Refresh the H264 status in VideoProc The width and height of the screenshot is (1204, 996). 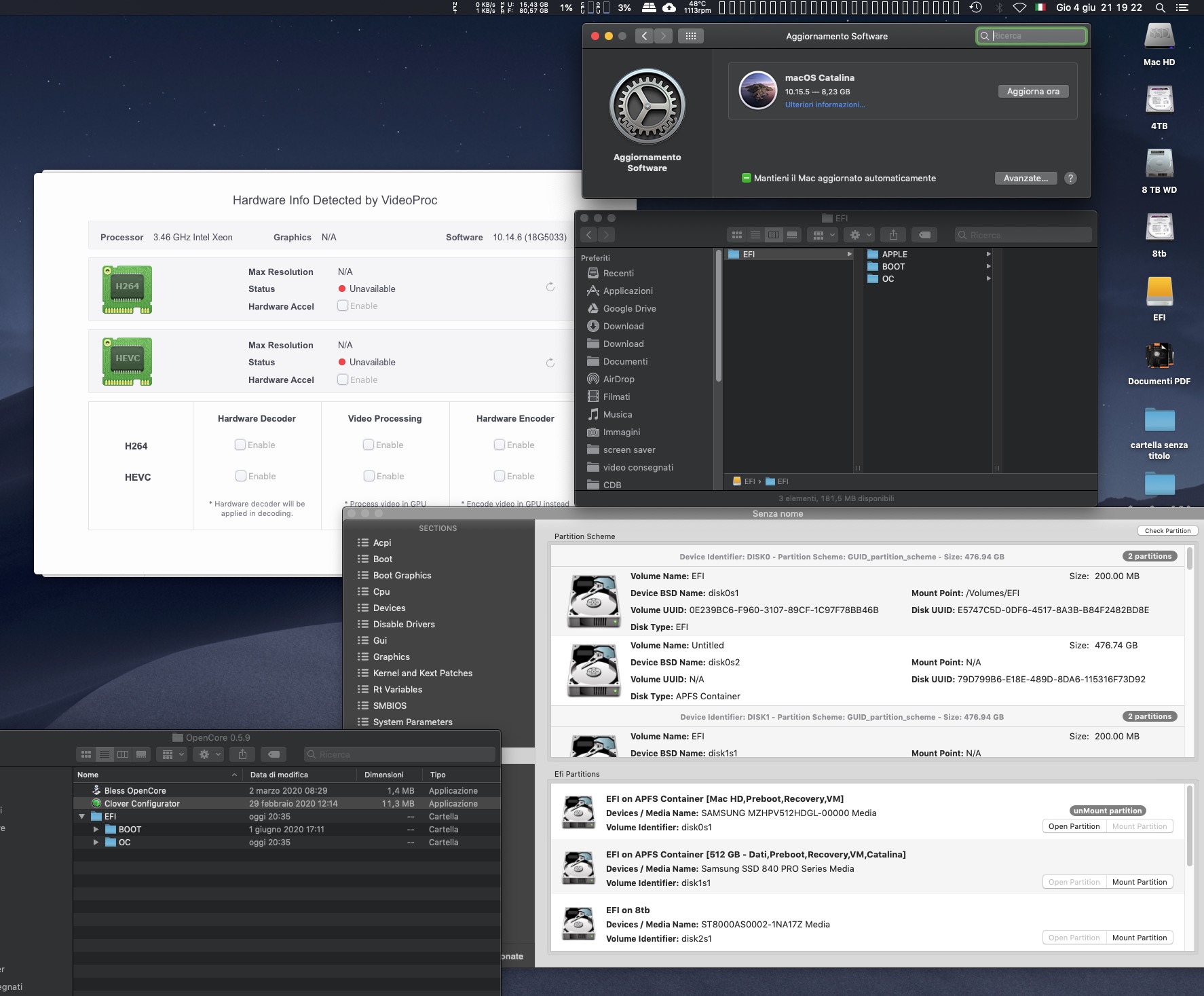coord(550,287)
